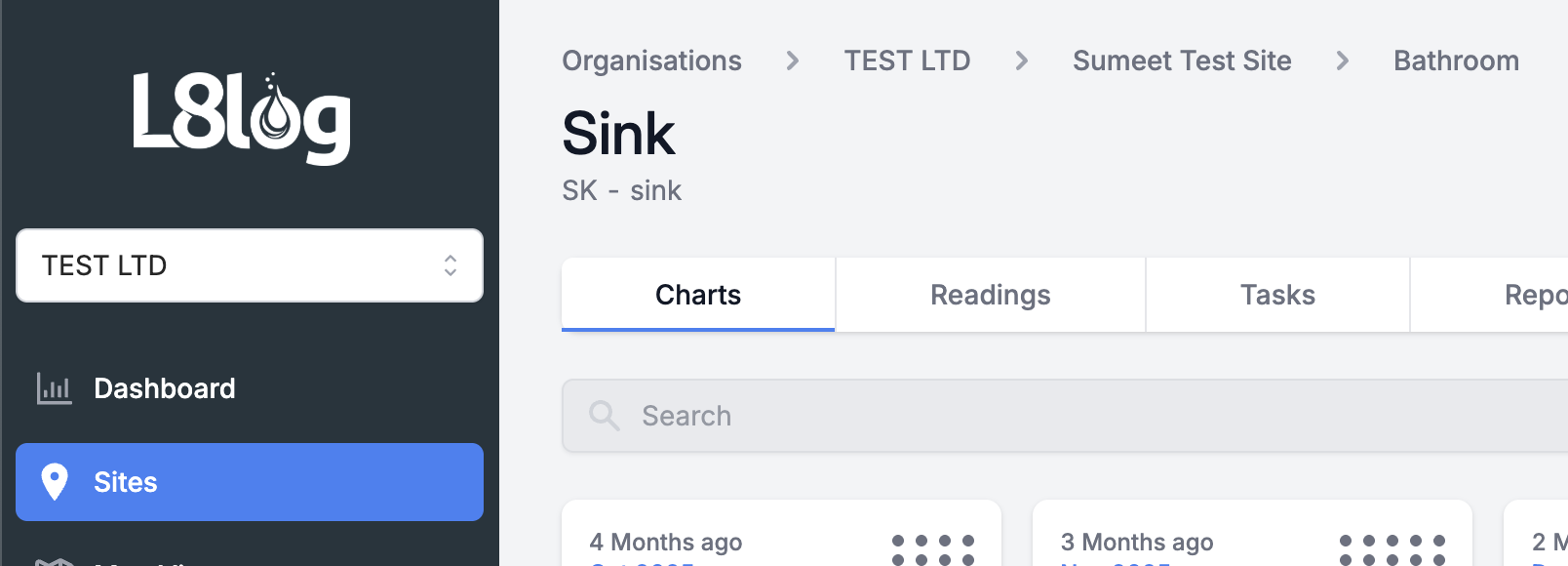Select the Charts tab
This screenshot has width=1568, height=566.
tap(698, 295)
